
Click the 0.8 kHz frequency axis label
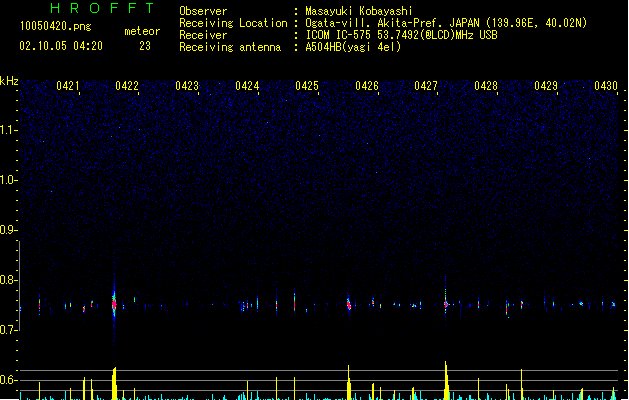point(8,280)
